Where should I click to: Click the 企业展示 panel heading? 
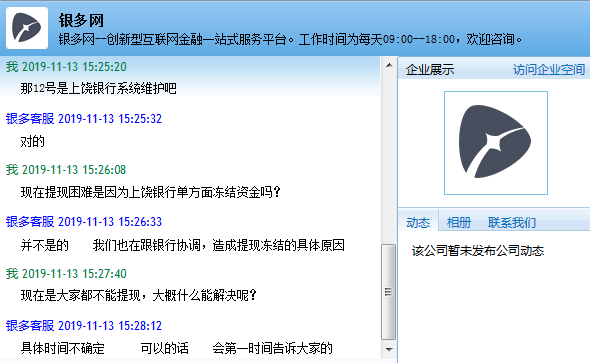(x=430, y=70)
